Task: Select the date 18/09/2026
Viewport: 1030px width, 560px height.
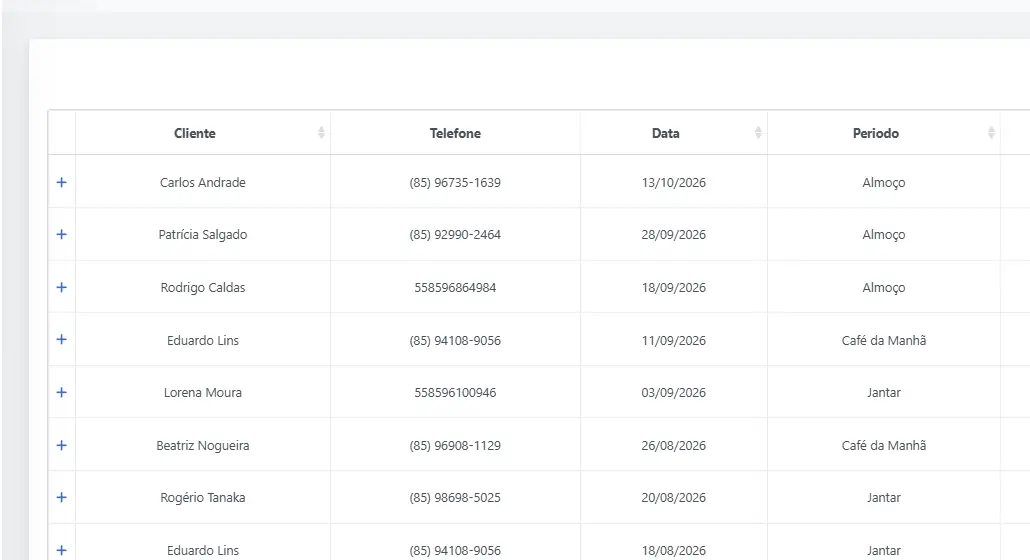Action: tap(674, 288)
